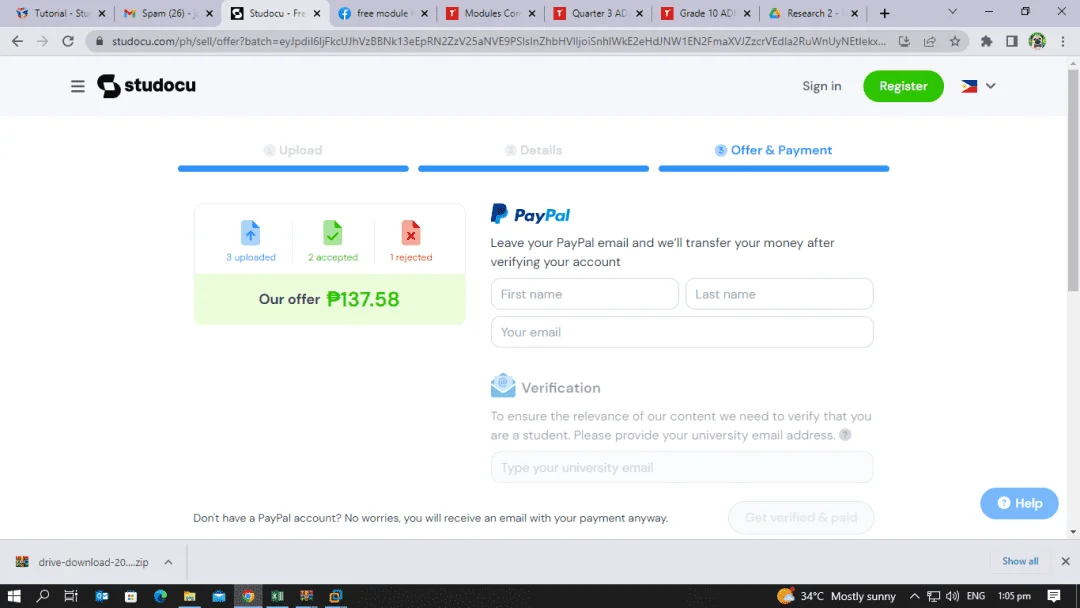Switch to the Tutorial tab
The height and width of the screenshot is (608, 1080).
pyautogui.click(x=59, y=13)
